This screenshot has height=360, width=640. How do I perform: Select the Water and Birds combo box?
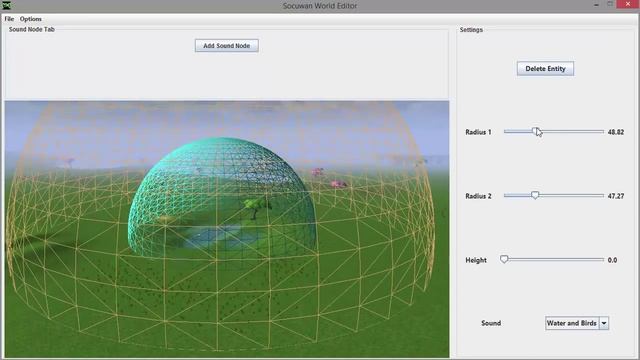pyautogui.click(x=577, y=323)
